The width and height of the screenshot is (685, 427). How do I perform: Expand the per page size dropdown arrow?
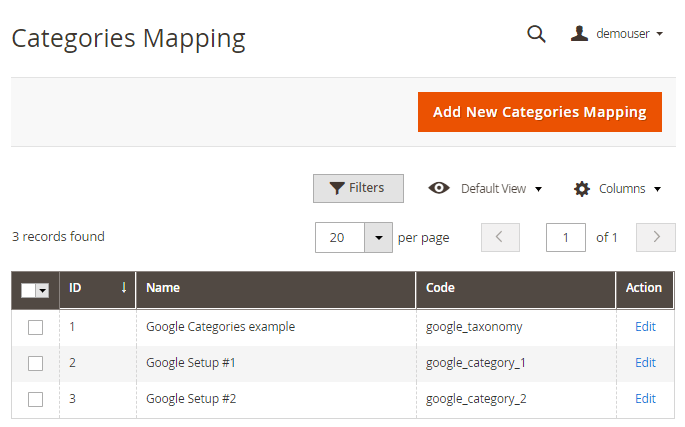(x=378, y=237)
